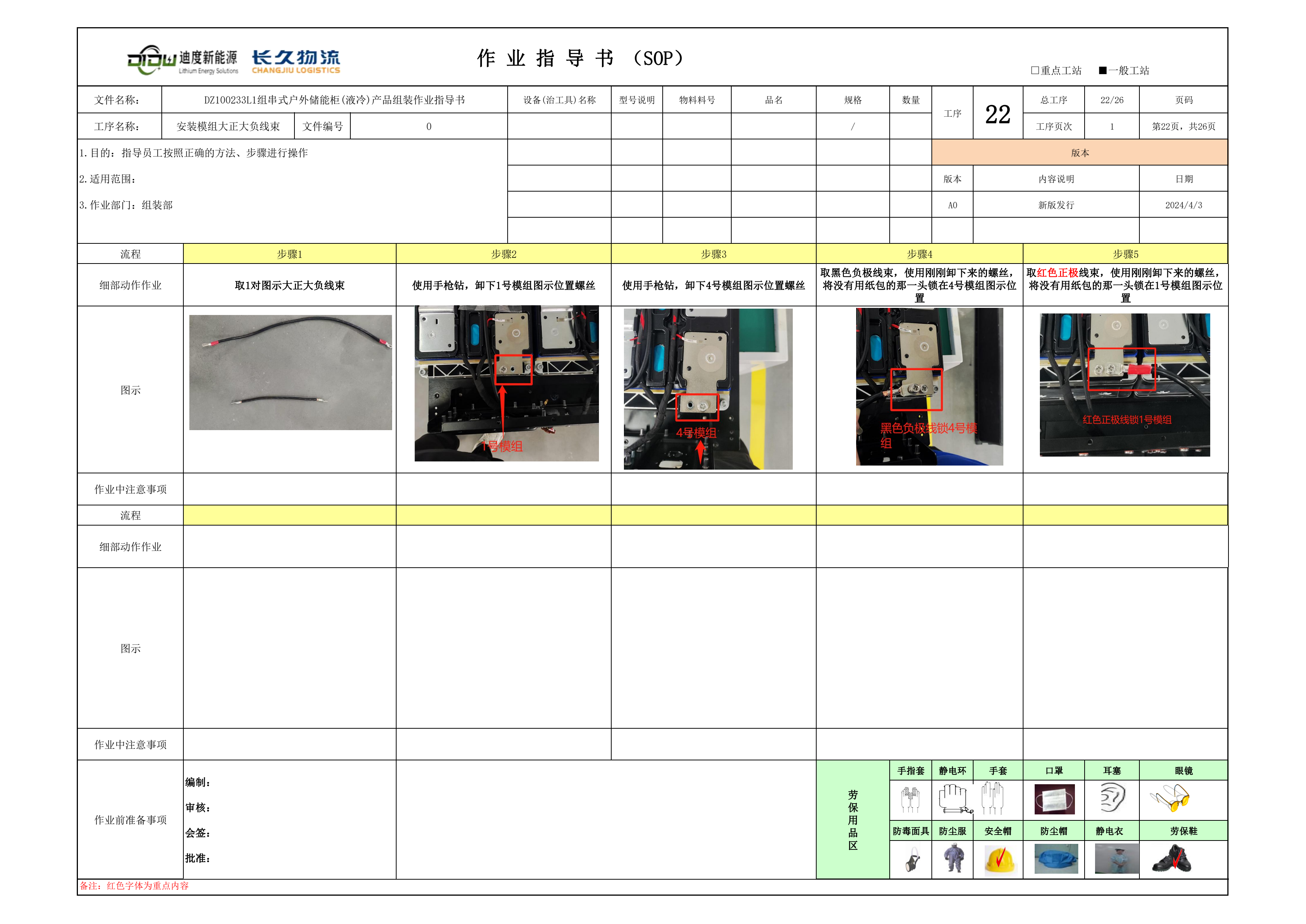Check the 重点工站 checkbox
Image resolution: width=1306 pixels, height=924 pixels.
[x=1035, y=70]
